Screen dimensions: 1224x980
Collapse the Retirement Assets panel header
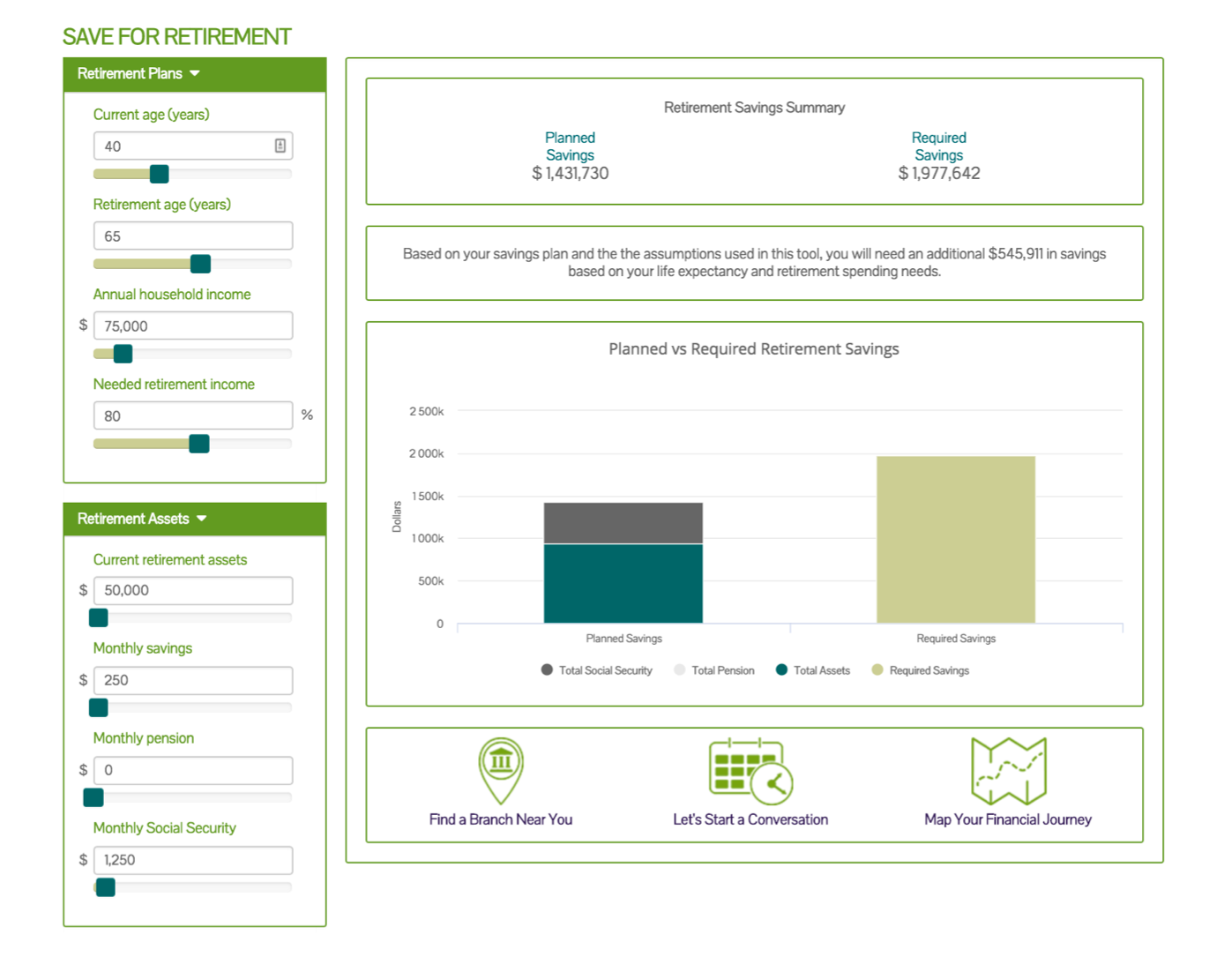tap(142, 519)
